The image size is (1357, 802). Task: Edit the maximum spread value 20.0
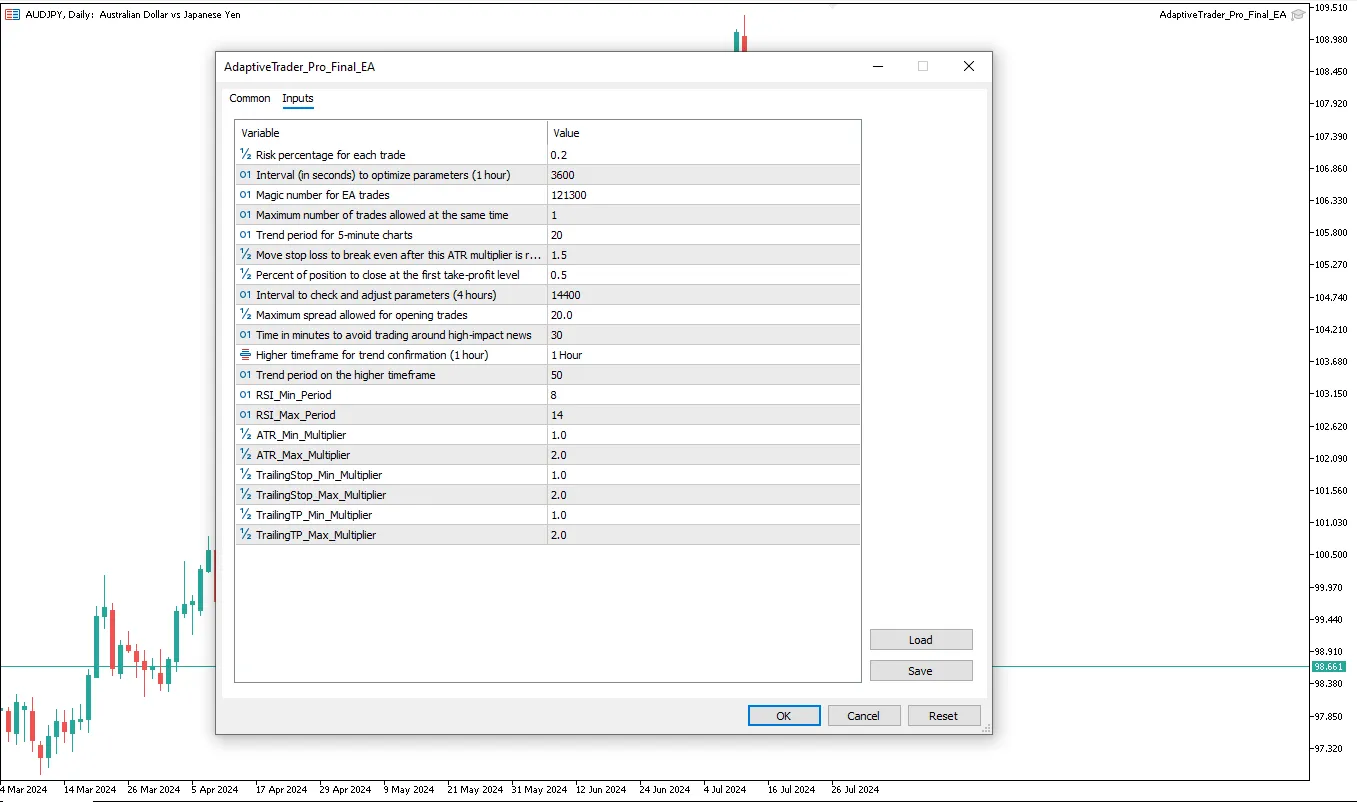pos(704,315)
